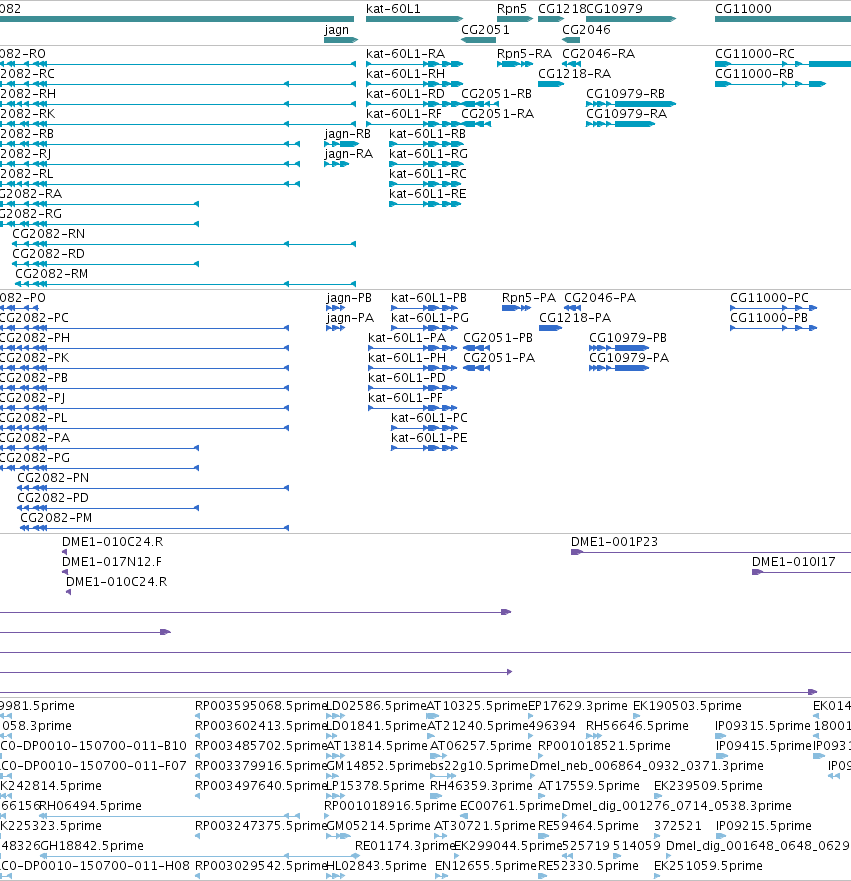Open the Rpn5 gene feature
851x881 pixels.
coord(515,19)
